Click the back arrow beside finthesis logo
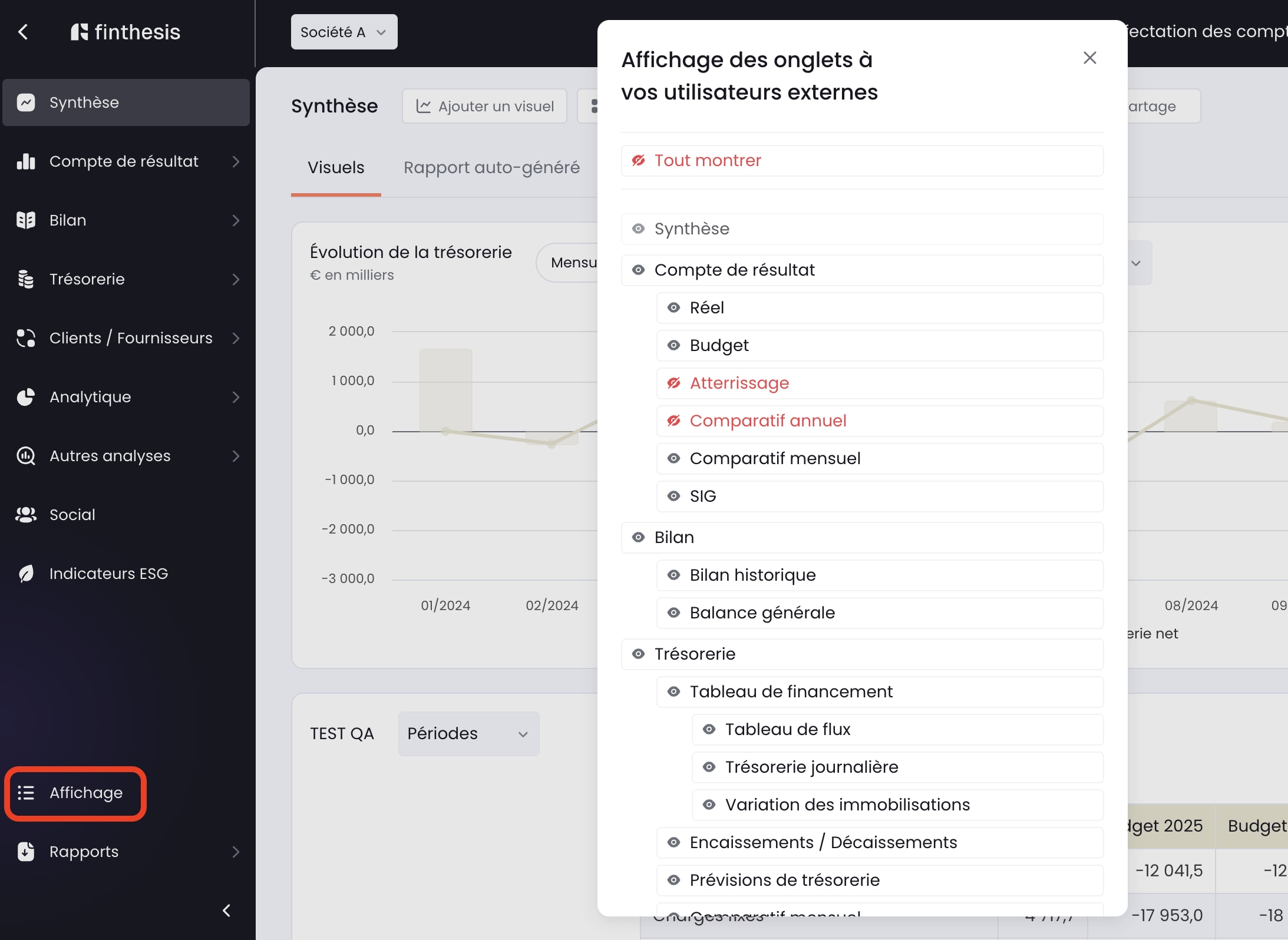 point(24,32)
